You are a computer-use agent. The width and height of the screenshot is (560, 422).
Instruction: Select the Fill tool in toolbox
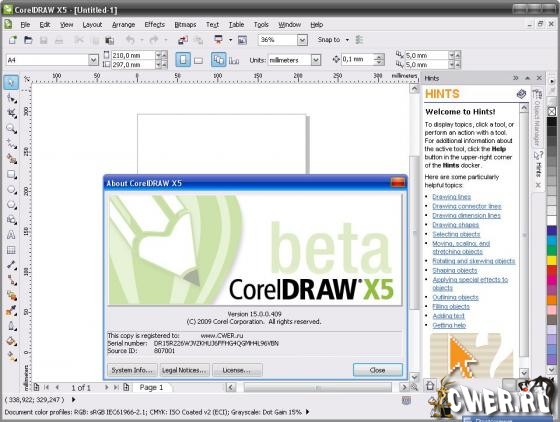click(x=11, y=341)
